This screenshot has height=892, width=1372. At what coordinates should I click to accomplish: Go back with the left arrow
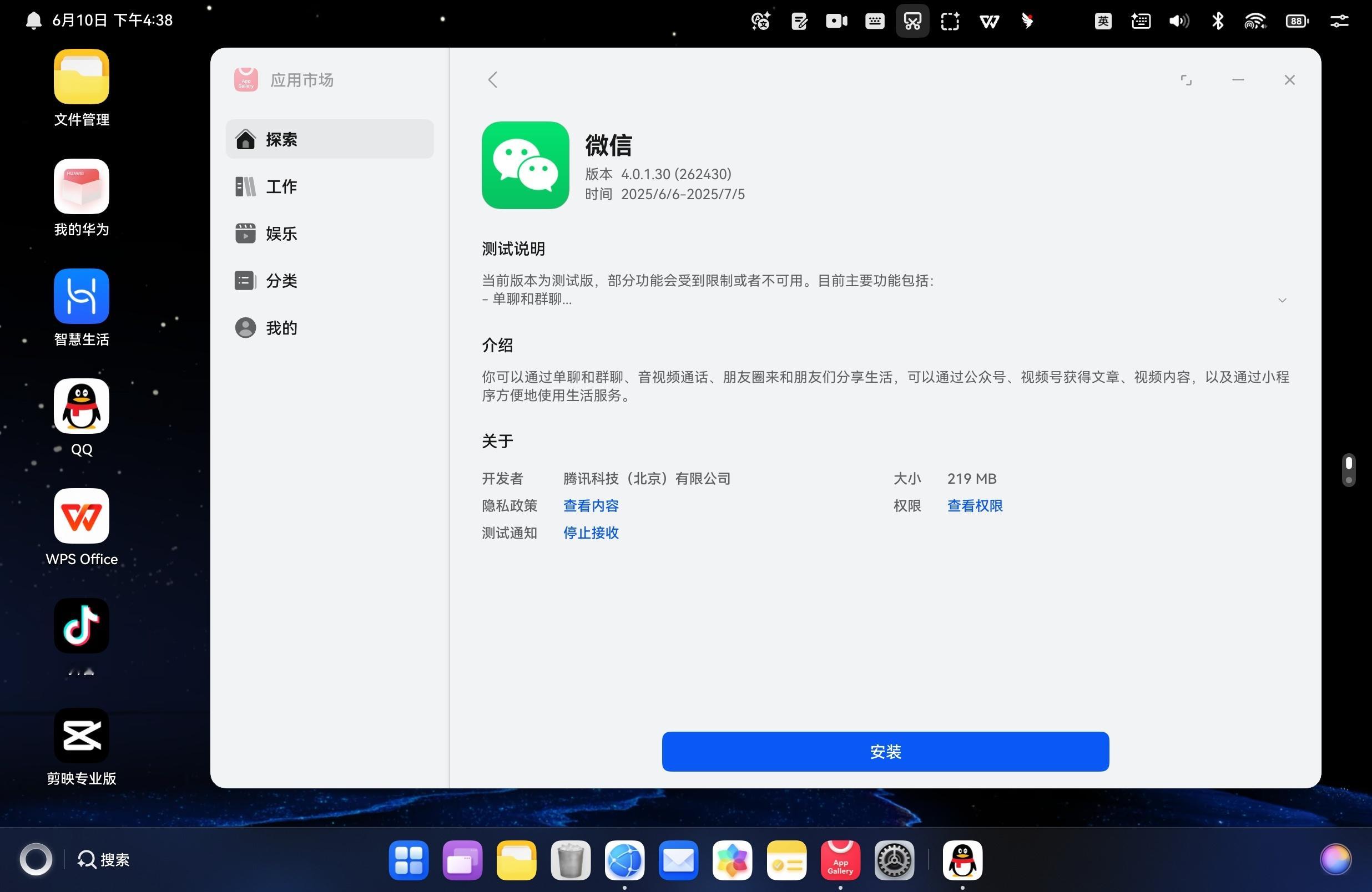pyautogui.click(x=492, y=79)
